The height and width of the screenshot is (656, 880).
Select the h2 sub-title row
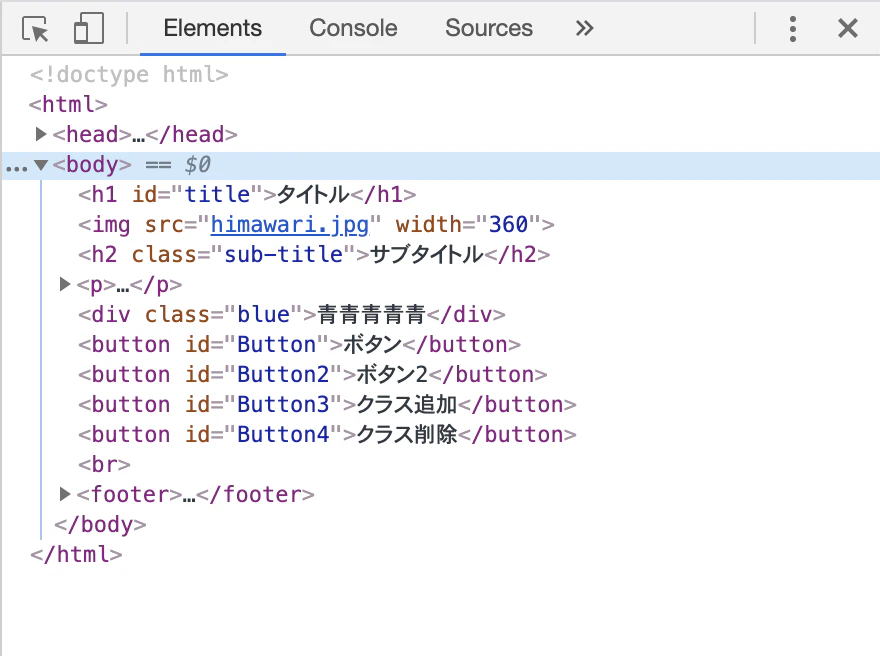coord(314,255)
